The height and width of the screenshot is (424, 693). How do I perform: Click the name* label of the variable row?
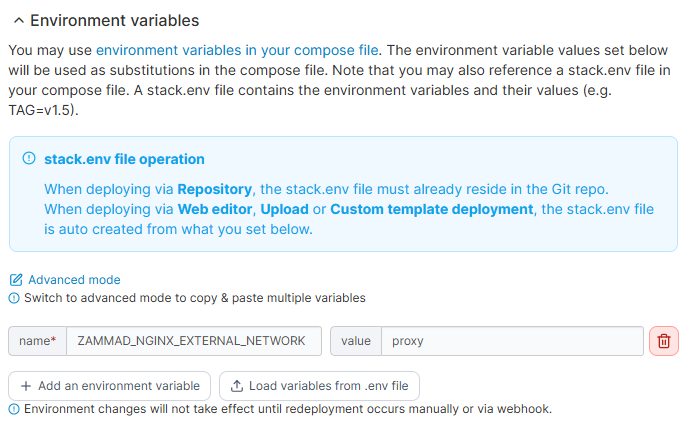click(x=37, y=341)
